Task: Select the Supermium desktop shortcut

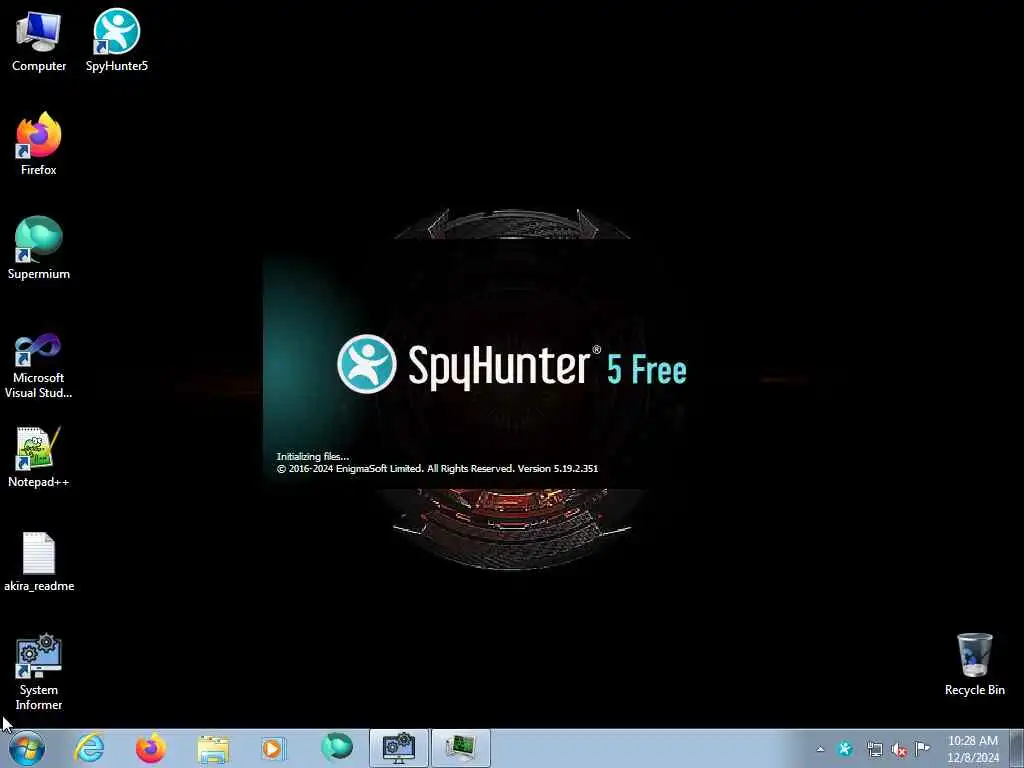Action: point(39,248)
